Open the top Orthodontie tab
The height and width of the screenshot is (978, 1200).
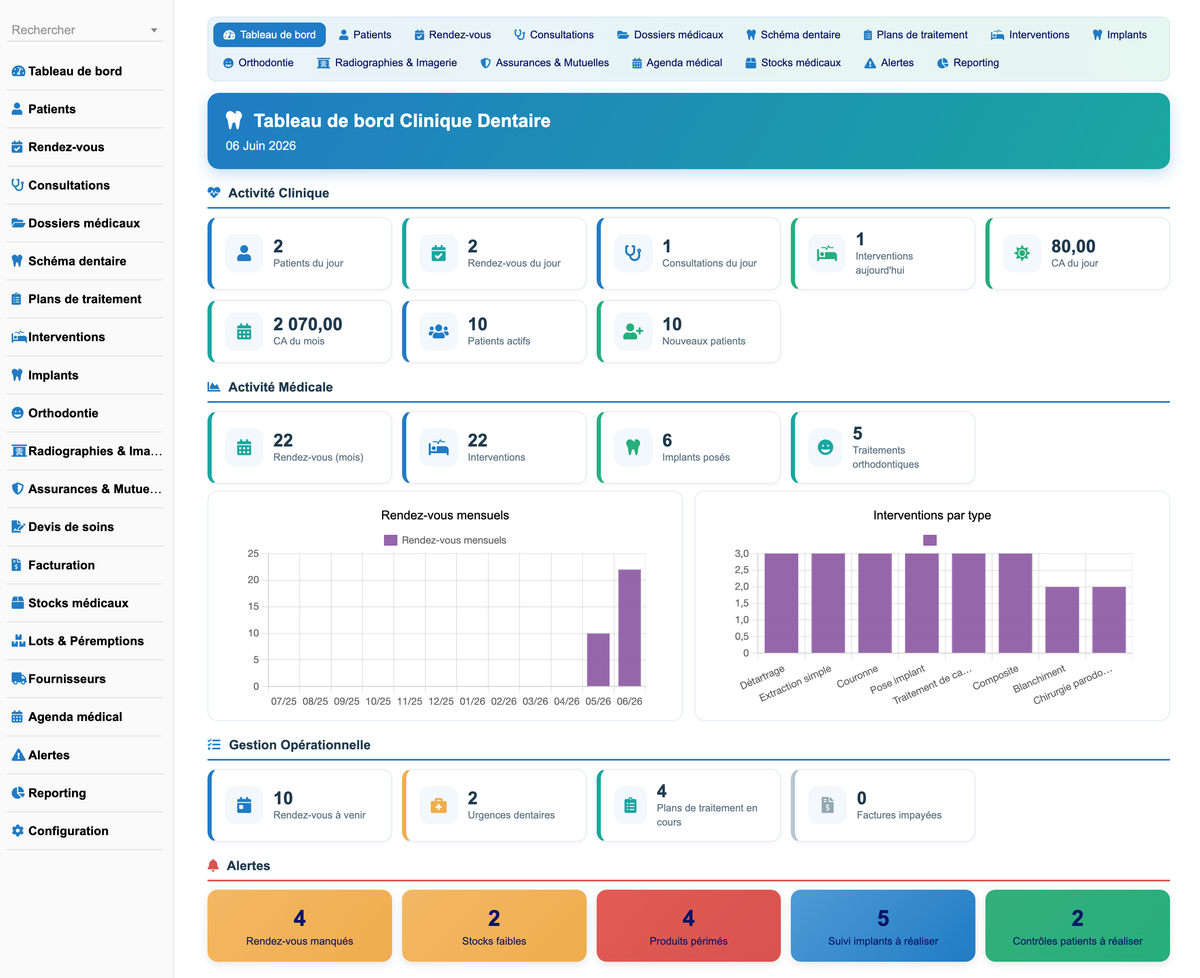point(258,63)
